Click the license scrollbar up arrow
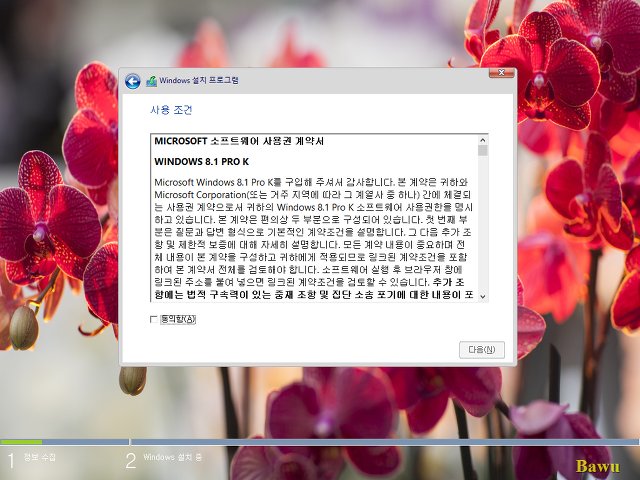Screen dimensions: 640x480 [483, 140]
